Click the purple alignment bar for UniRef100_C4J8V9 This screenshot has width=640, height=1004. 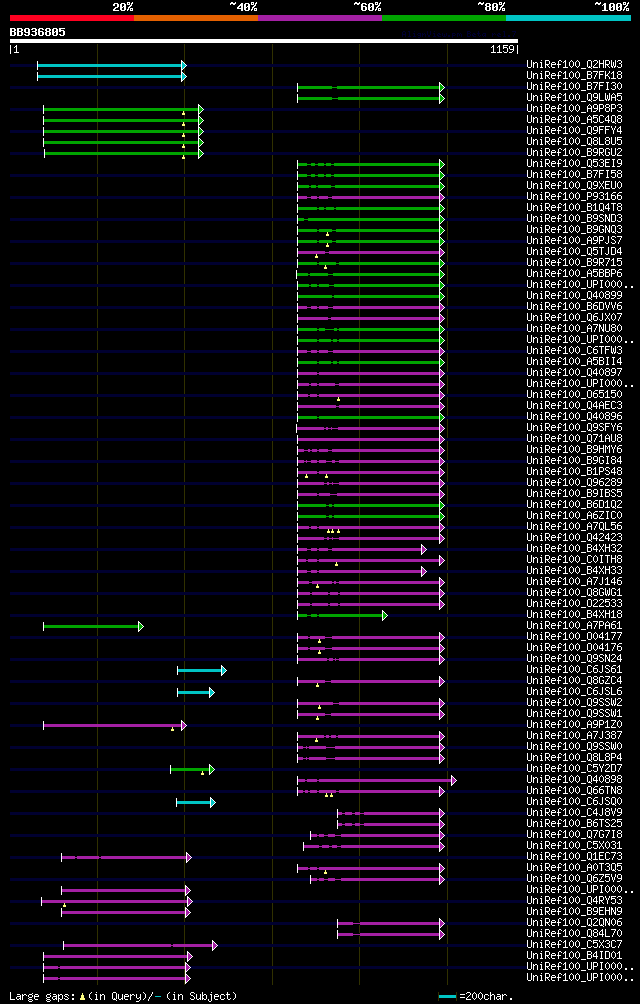point(390,813)
